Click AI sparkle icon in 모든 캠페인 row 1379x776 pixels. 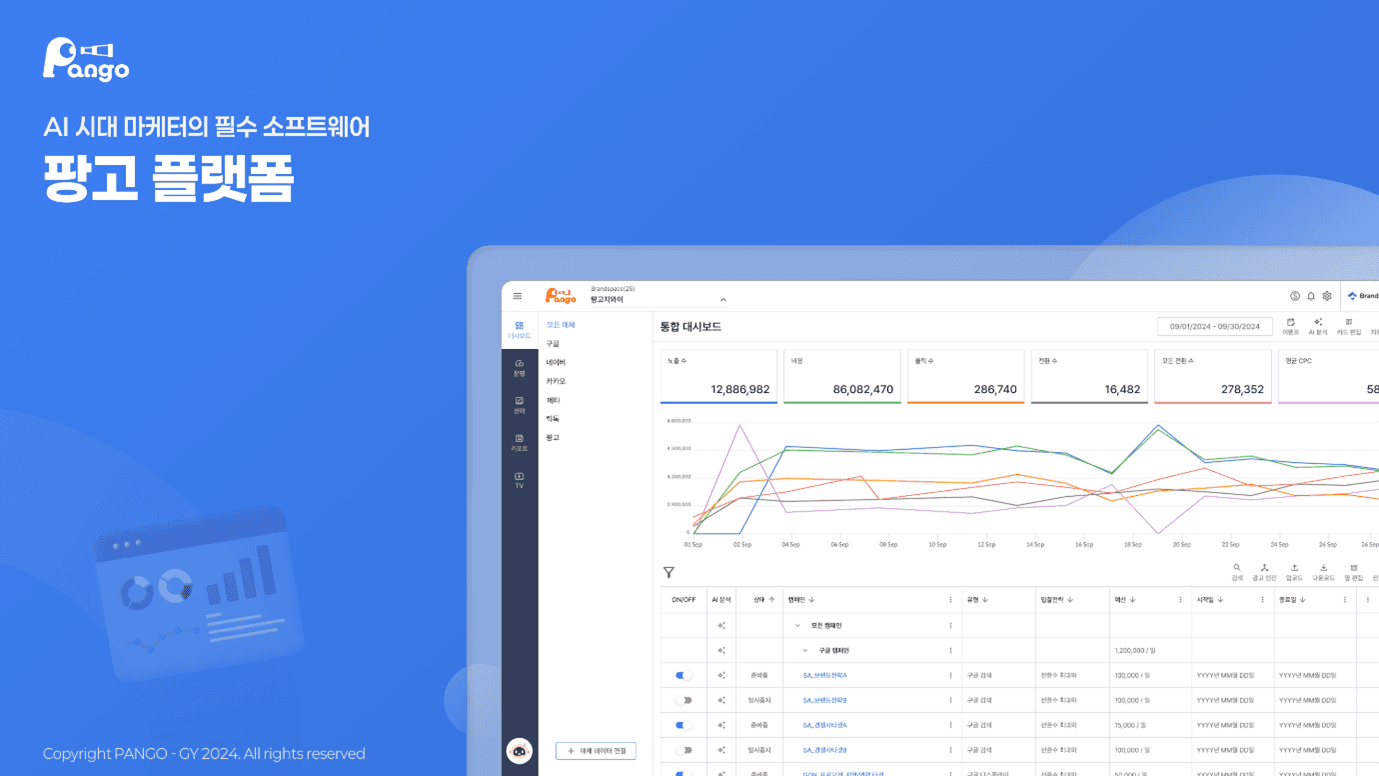721,625
